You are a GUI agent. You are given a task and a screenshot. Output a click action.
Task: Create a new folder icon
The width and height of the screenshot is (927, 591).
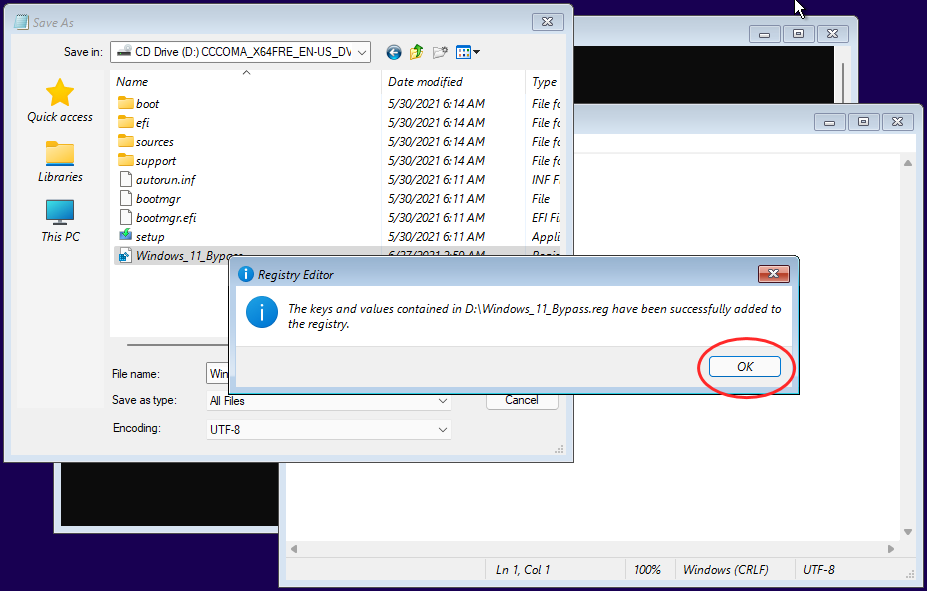click(x=440, y=53)
